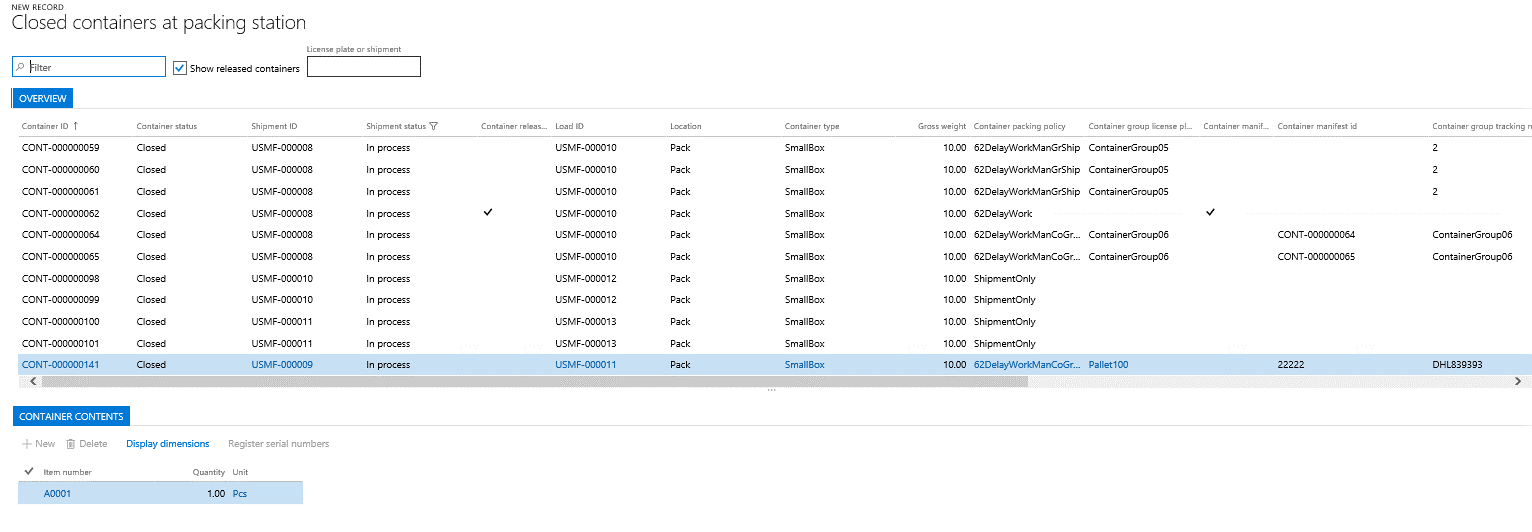The height and width of the screenshot is (532, 1532).
Task: Click the Delete trash can icon
Action: [x=71, y=444]
